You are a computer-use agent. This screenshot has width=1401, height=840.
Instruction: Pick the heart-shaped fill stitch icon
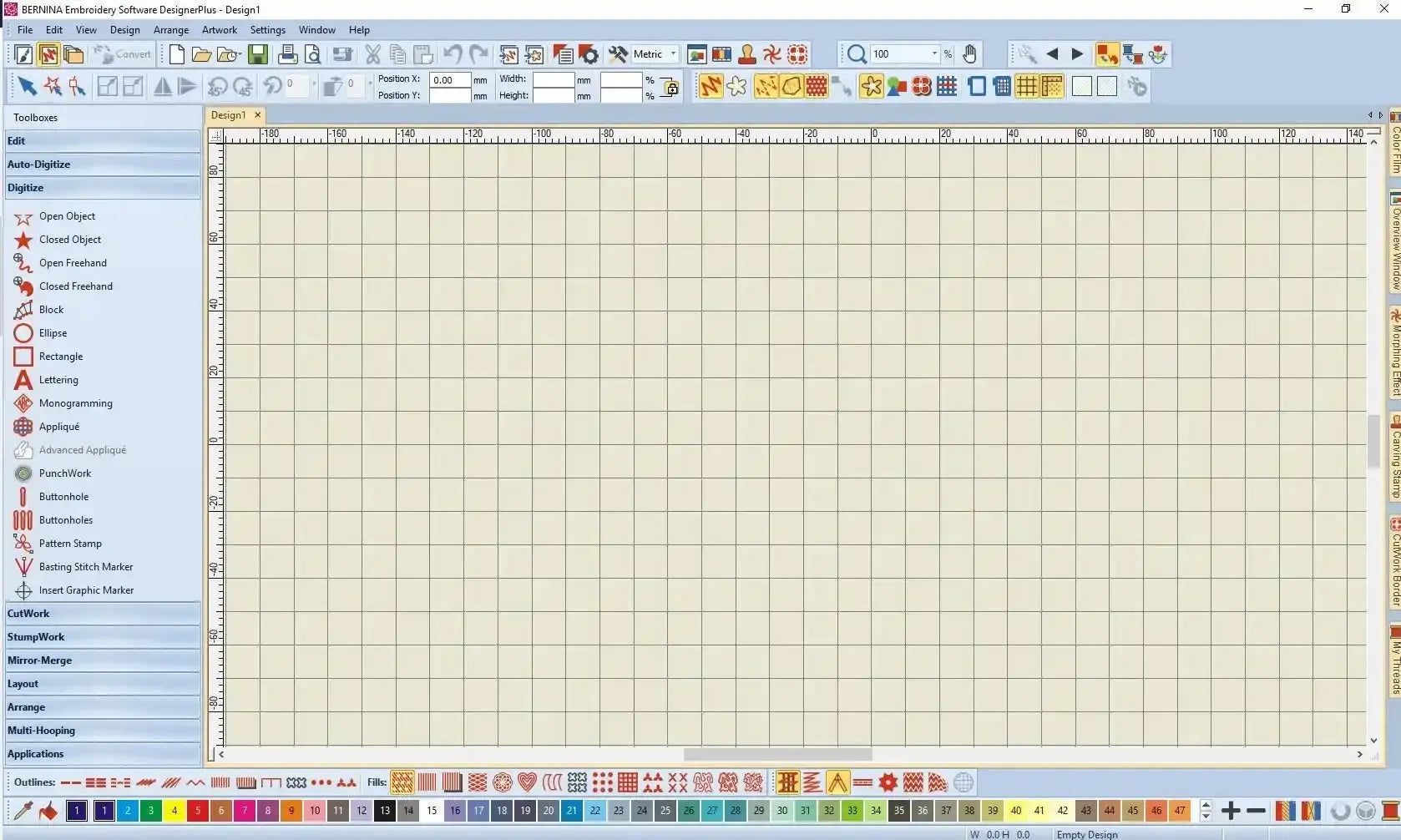coord(527,782)
